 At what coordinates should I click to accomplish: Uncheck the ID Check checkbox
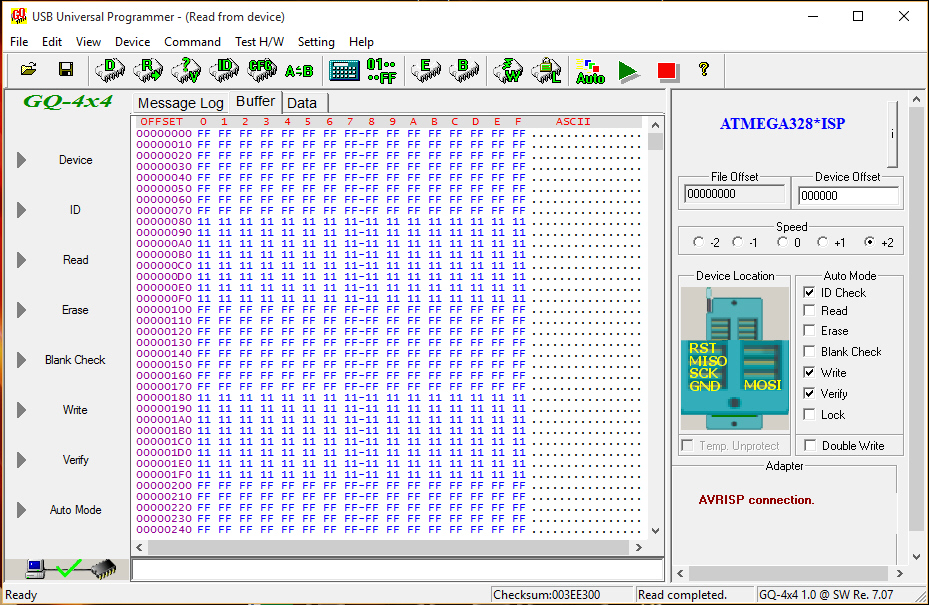809,293
